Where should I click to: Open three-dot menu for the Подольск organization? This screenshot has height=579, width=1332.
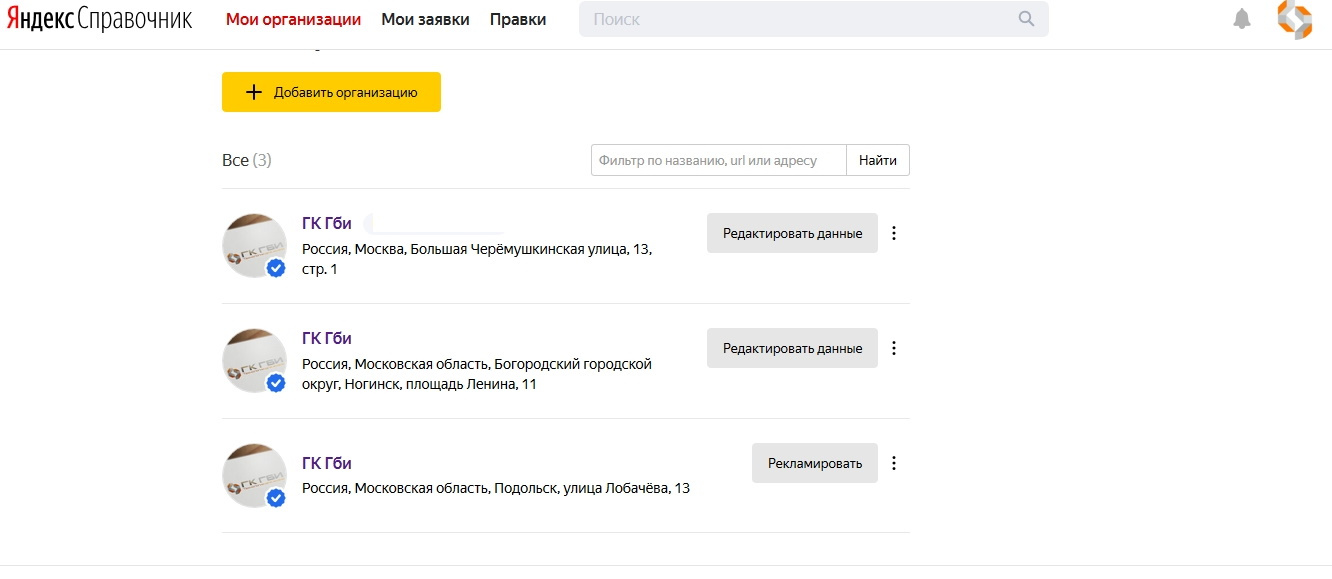894,463
